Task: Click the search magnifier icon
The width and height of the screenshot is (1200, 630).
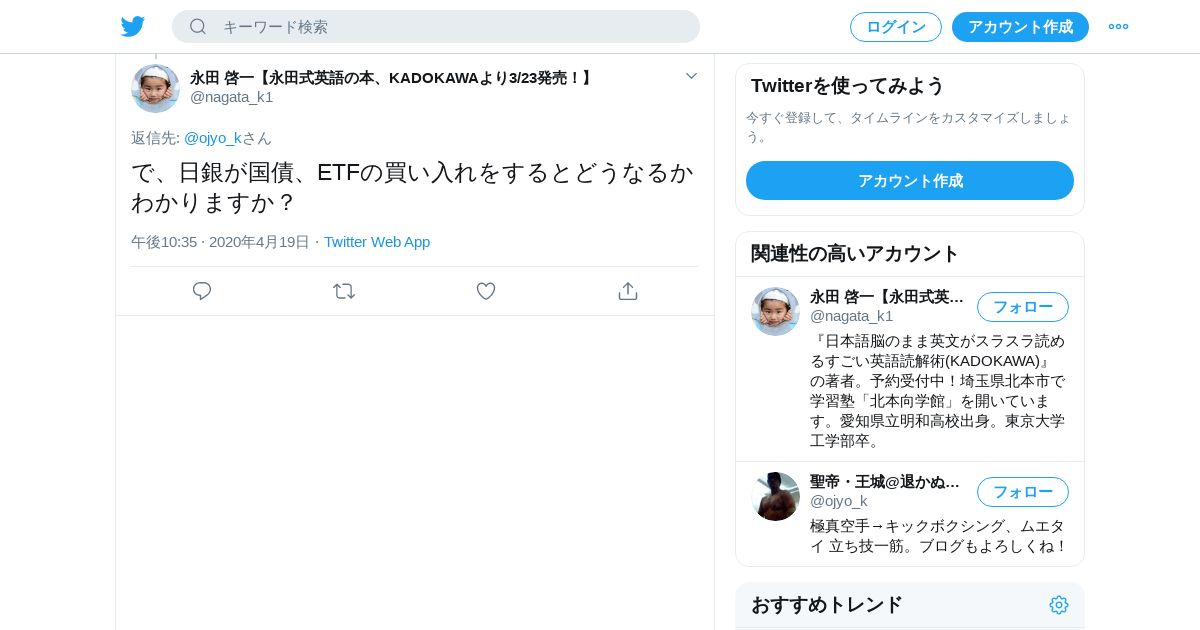Action: 198,27
